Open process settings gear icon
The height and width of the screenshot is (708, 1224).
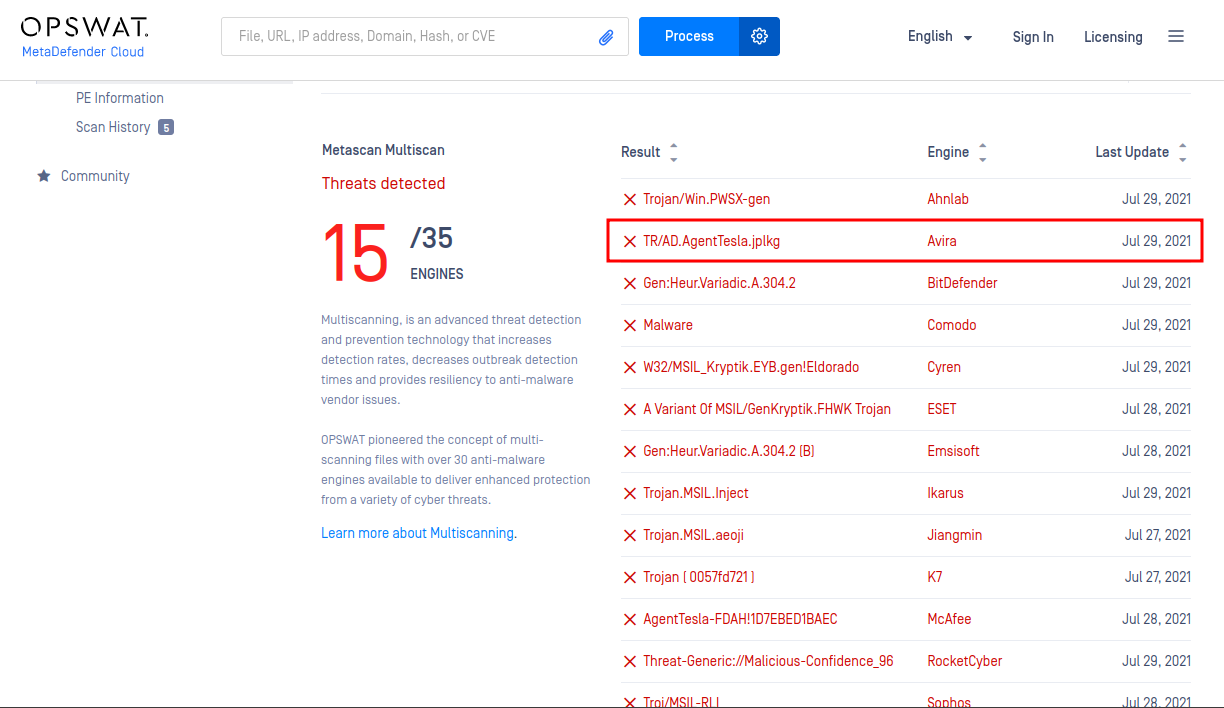[x=759, y=36]
